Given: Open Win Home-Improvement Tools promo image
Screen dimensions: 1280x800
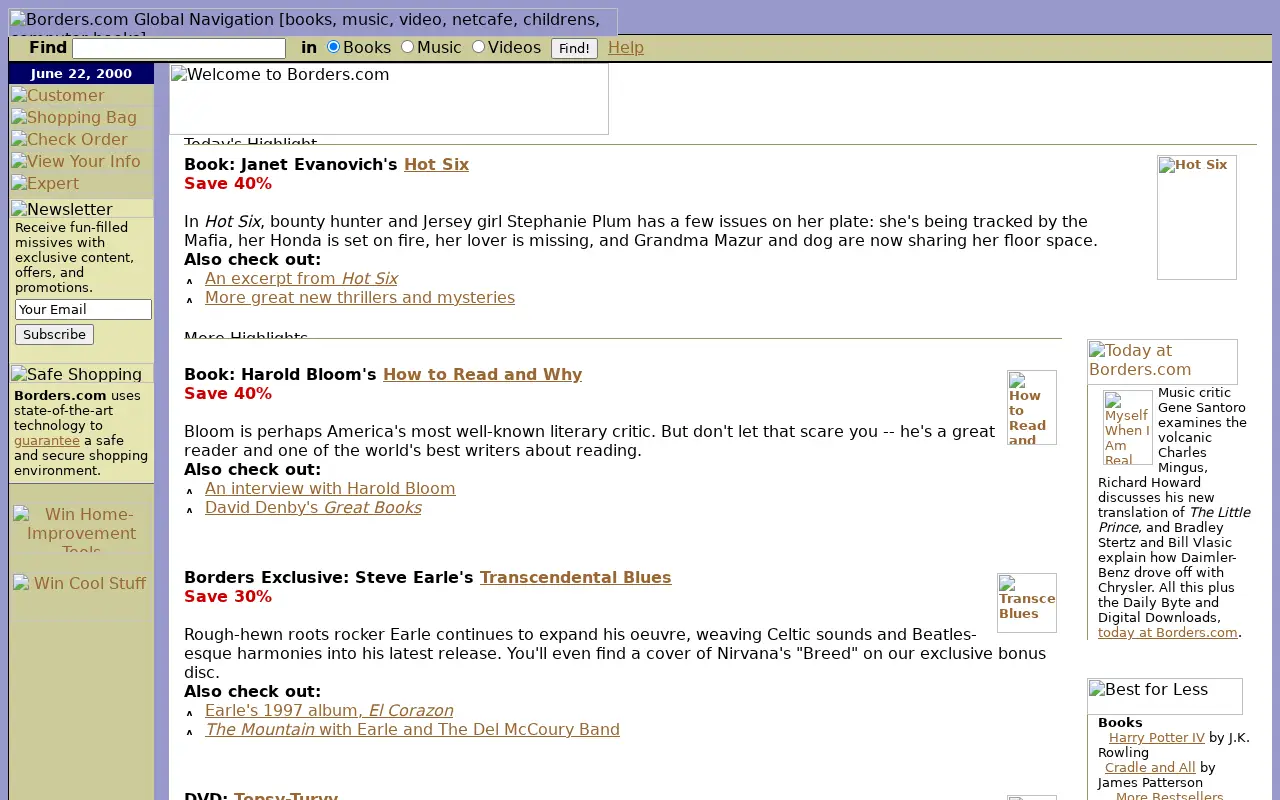Looking at the screenshot, I should [x=81, y=530].
